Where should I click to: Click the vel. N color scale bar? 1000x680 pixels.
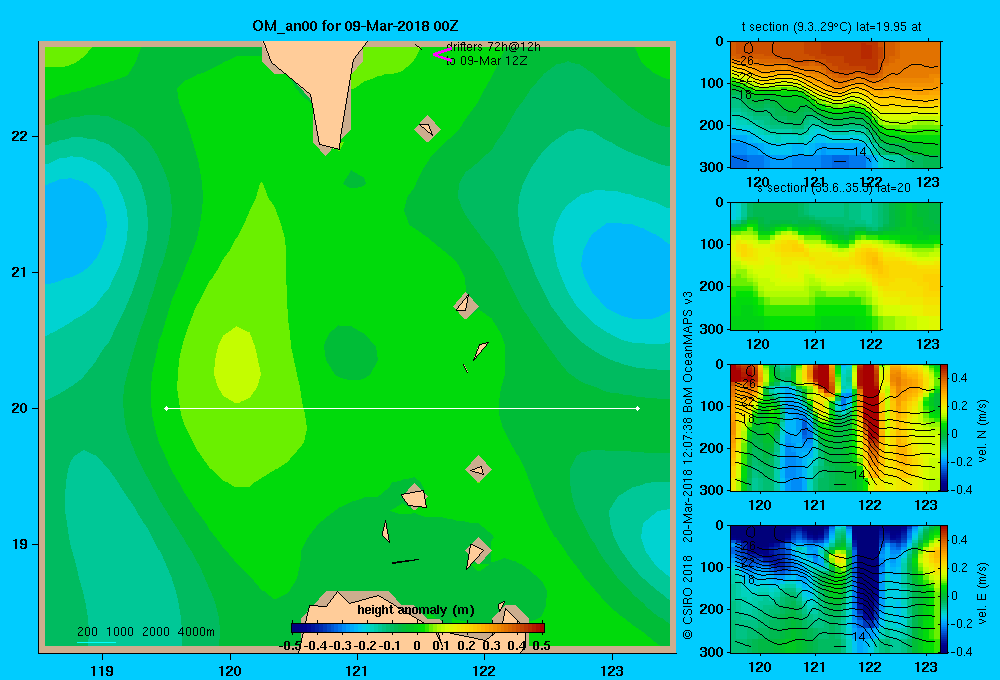pos(945,427)
